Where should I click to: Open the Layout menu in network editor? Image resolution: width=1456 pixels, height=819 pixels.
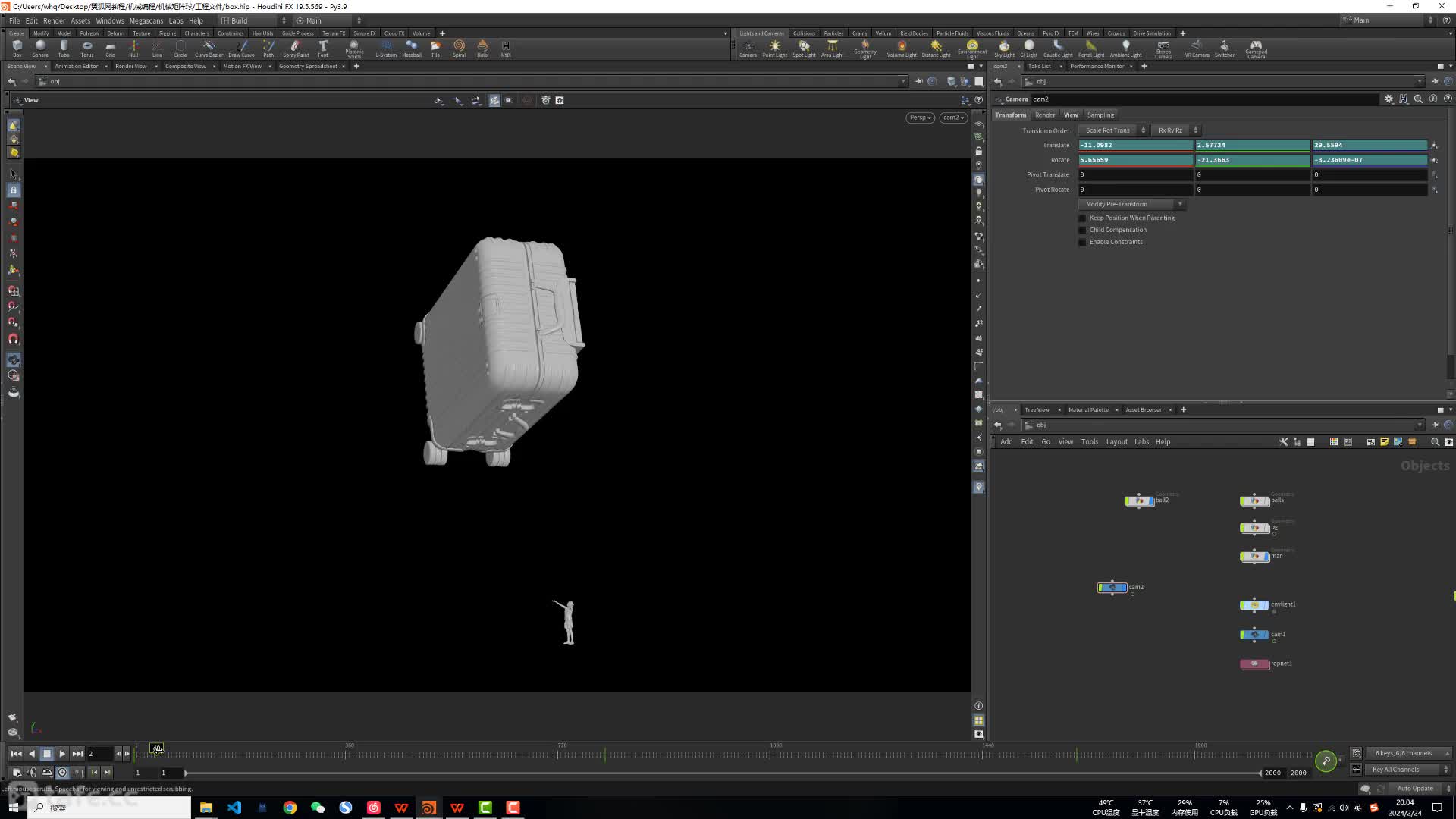1116,442
